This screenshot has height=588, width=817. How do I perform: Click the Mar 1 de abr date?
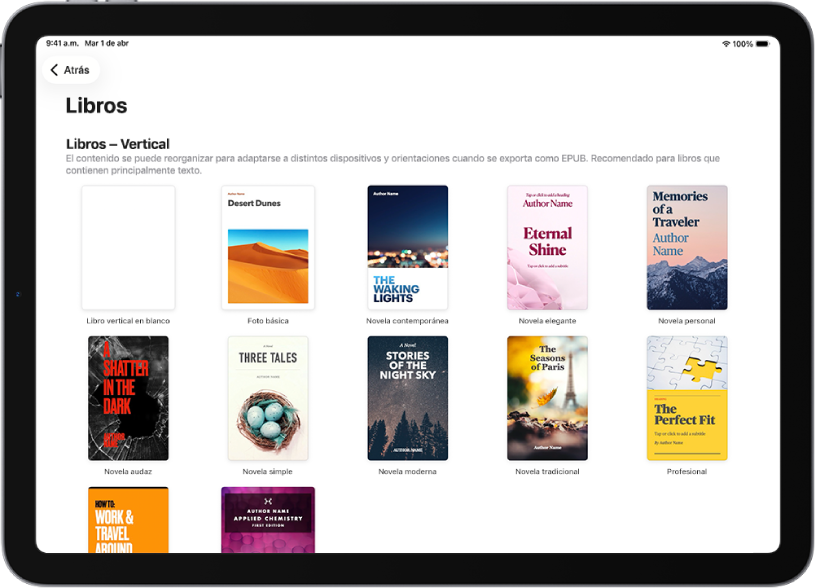[x=107, y=43]
